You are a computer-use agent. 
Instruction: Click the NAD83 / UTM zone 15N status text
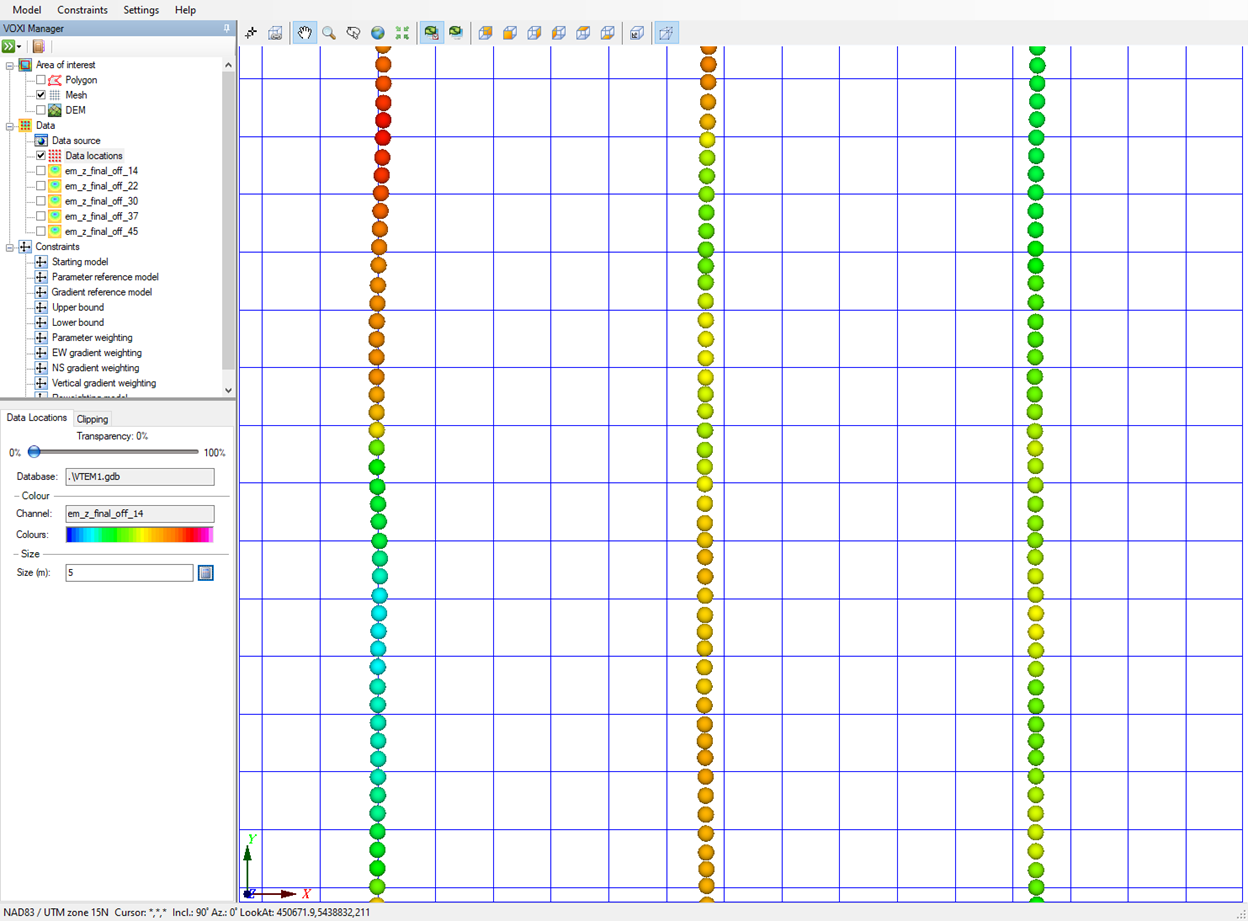55,912
